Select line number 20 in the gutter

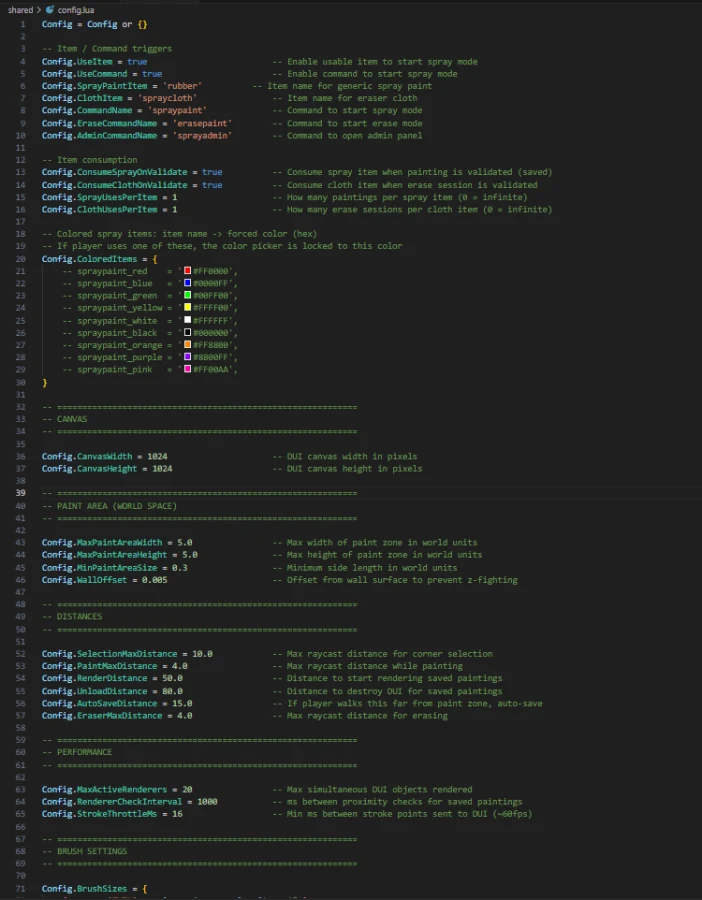tap(21, 259)
